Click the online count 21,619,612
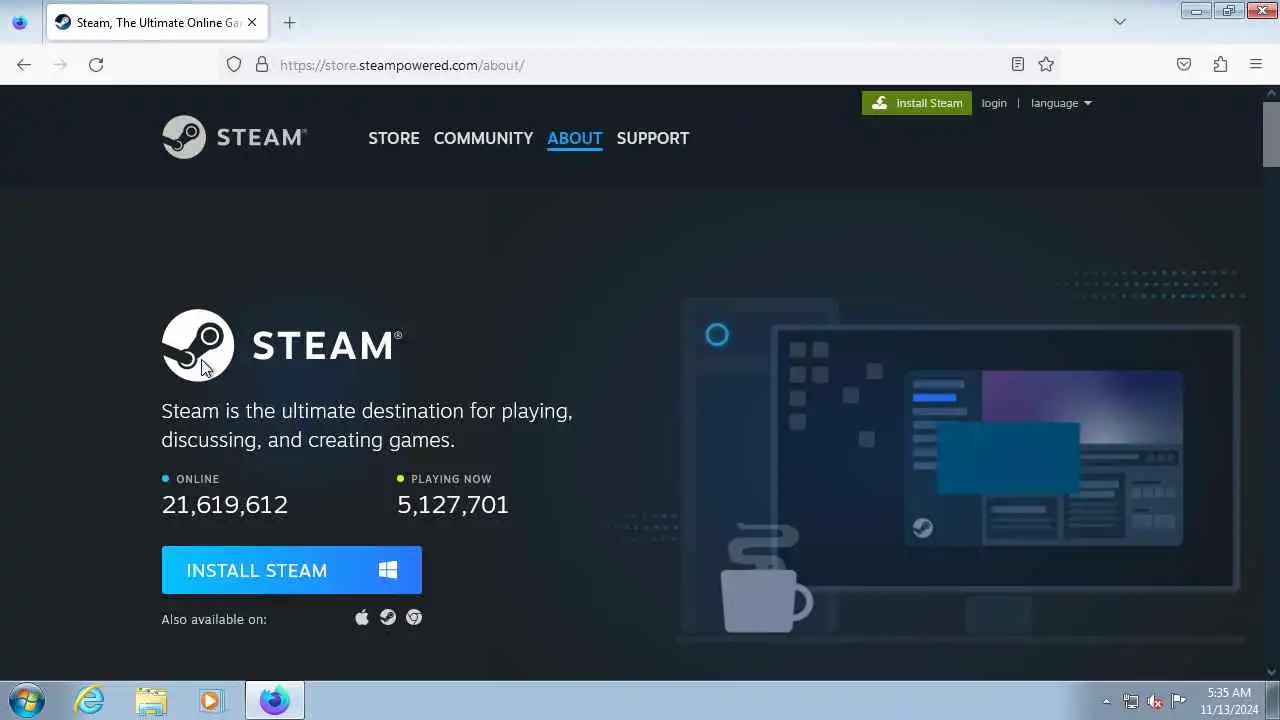 tap(225, 504)
